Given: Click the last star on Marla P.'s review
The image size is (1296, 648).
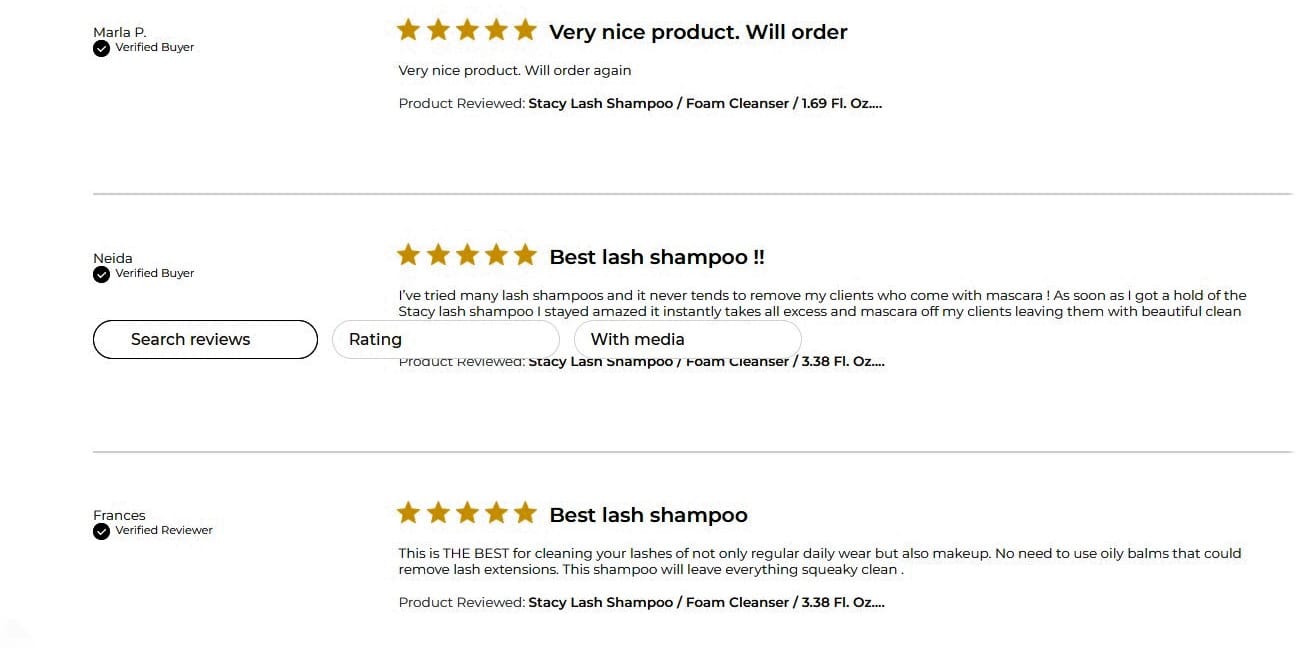Looking at the screenshot, I should coord(525,30).
